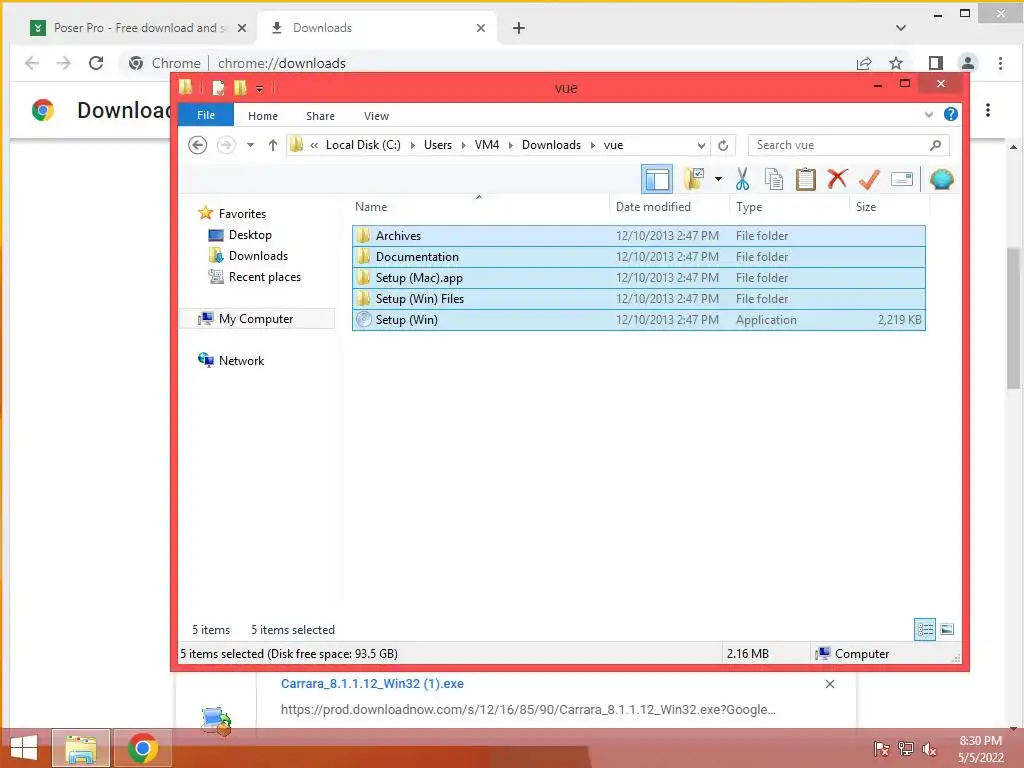The width and height of the screenshot is (1024, 768).
Task: Open File Explorer from the taskbar
Action: click(81, 748)
